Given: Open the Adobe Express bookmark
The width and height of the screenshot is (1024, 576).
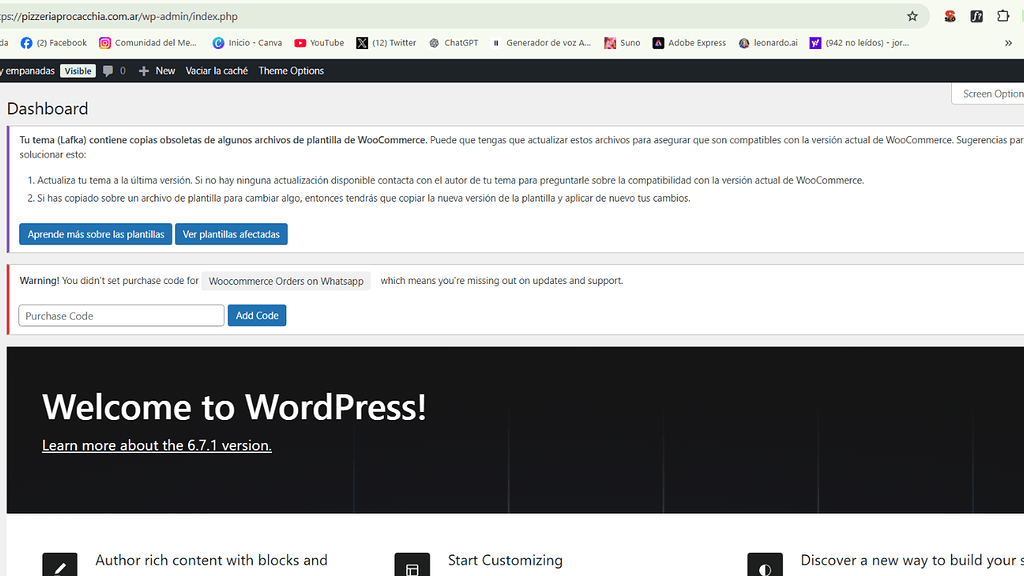Looking at the screenshot, I should click(689, 43).
